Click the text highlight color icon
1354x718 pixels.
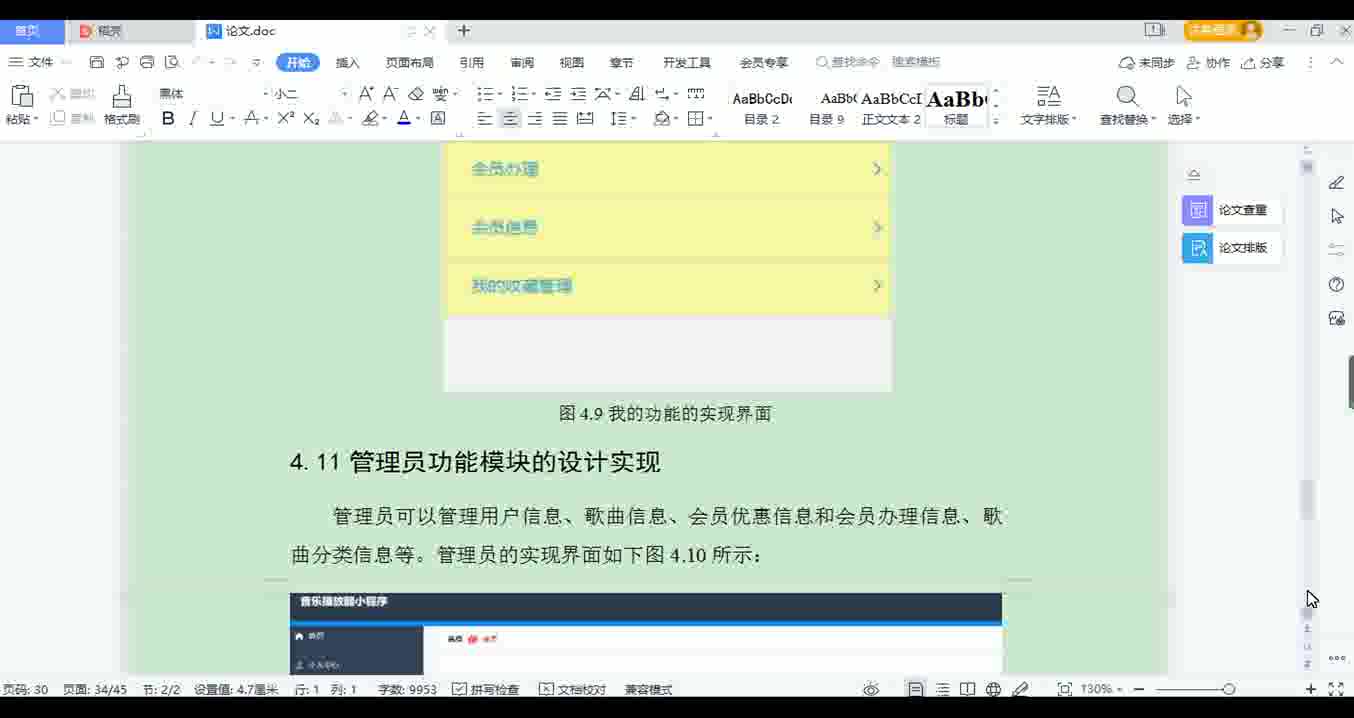pyautogui.click(x=370, y=118)
